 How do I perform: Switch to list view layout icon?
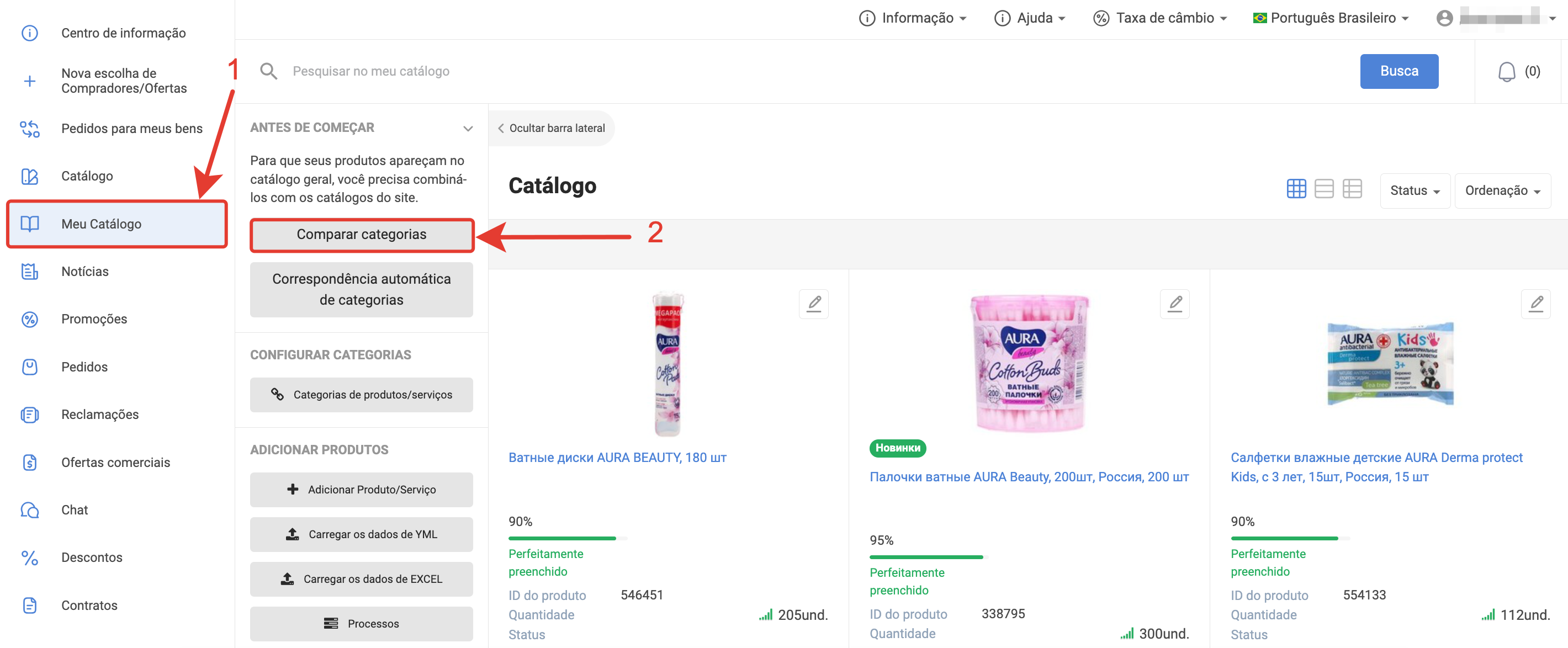point(1324,189)
